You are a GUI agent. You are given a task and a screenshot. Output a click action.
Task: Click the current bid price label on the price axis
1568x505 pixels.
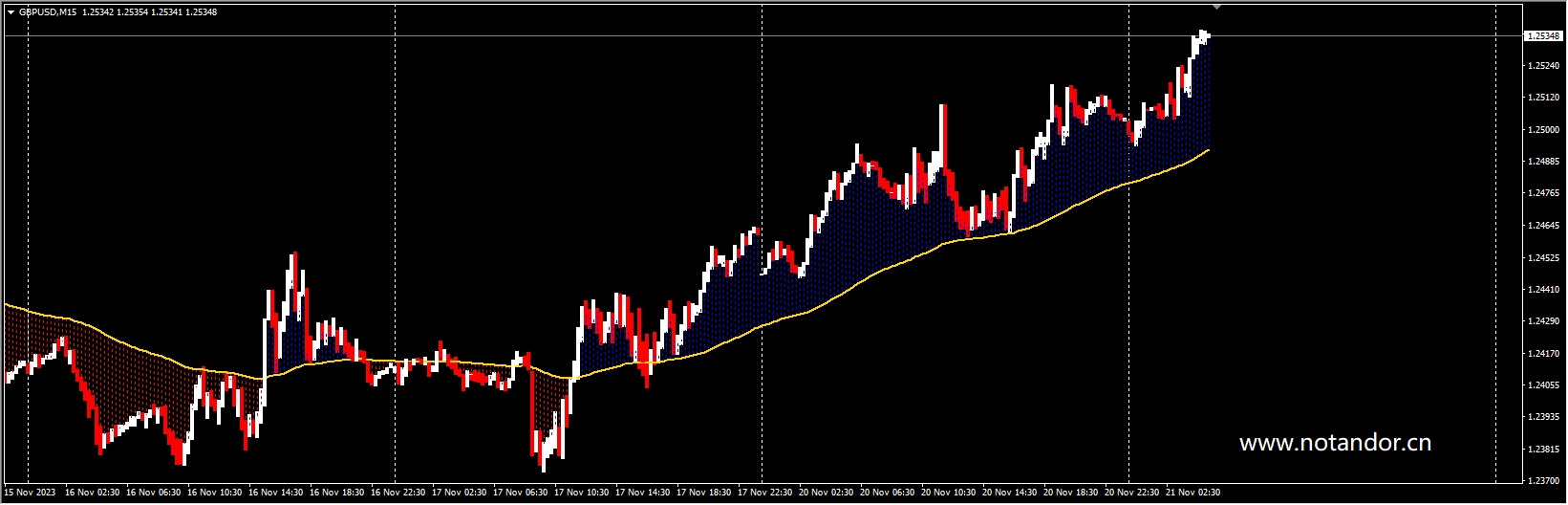(1541, 36)
